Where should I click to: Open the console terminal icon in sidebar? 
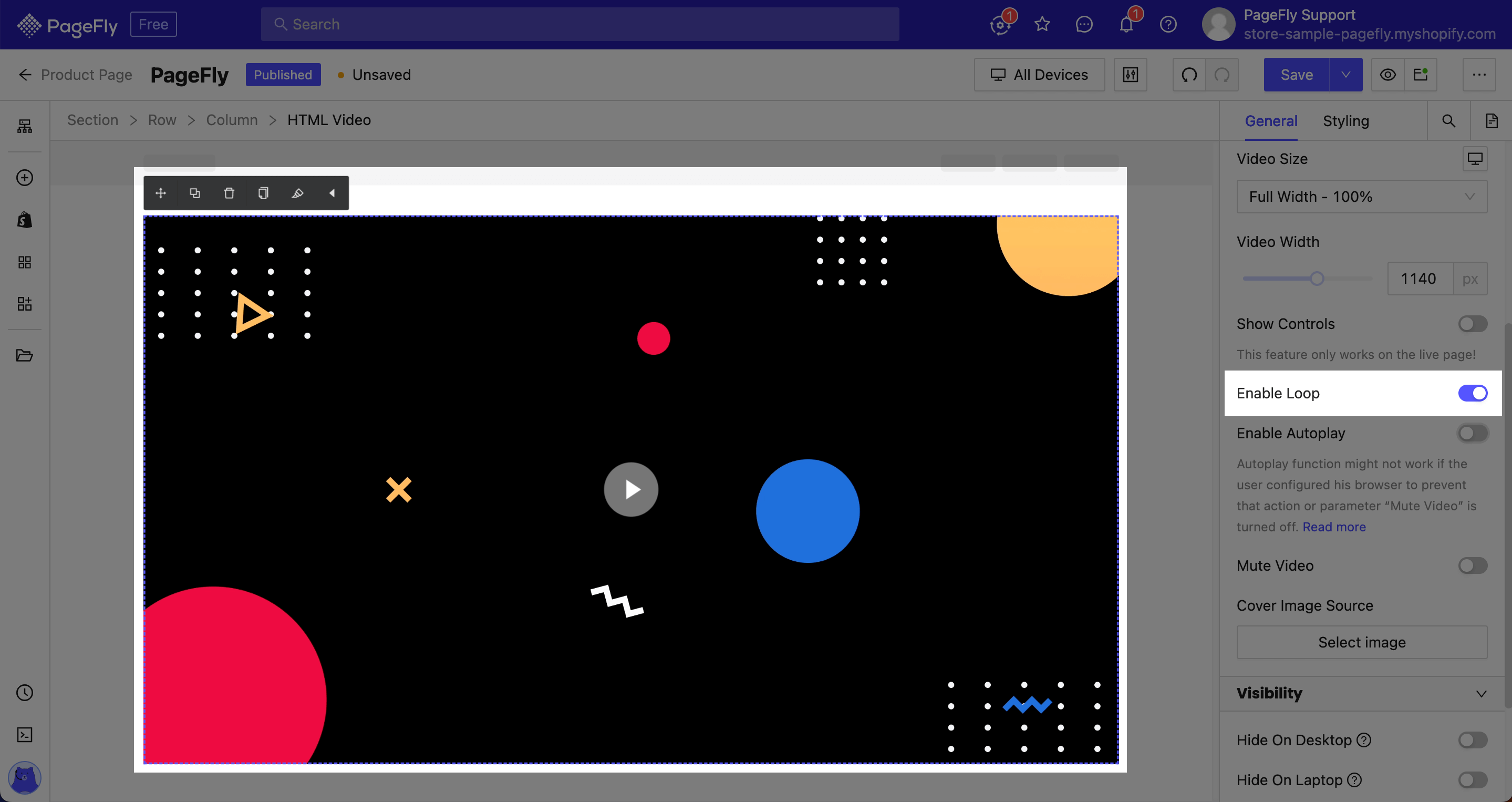pos(25,735)
